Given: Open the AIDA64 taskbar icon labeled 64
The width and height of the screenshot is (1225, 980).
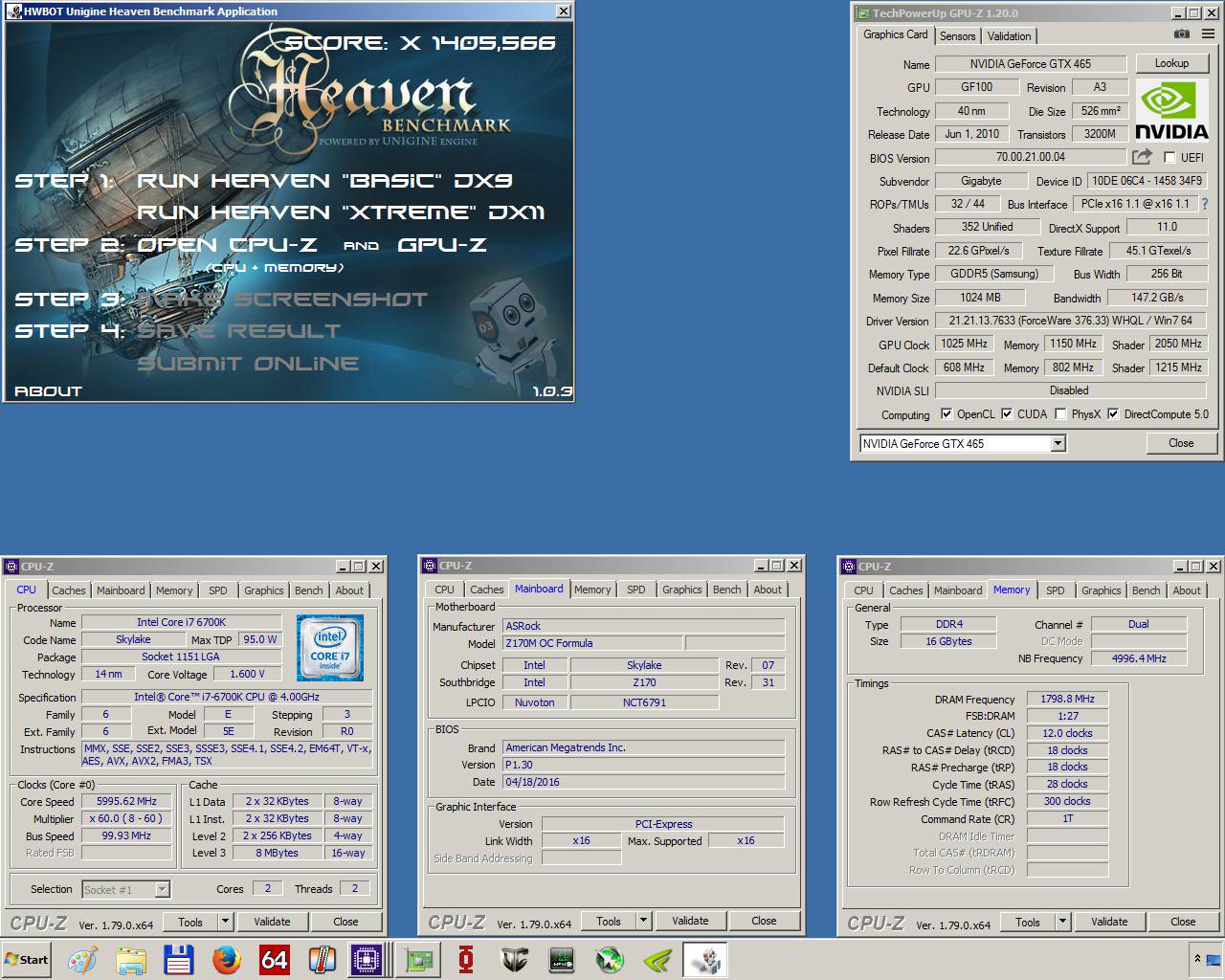Looking at the screenshot, I should click(275, 960).
